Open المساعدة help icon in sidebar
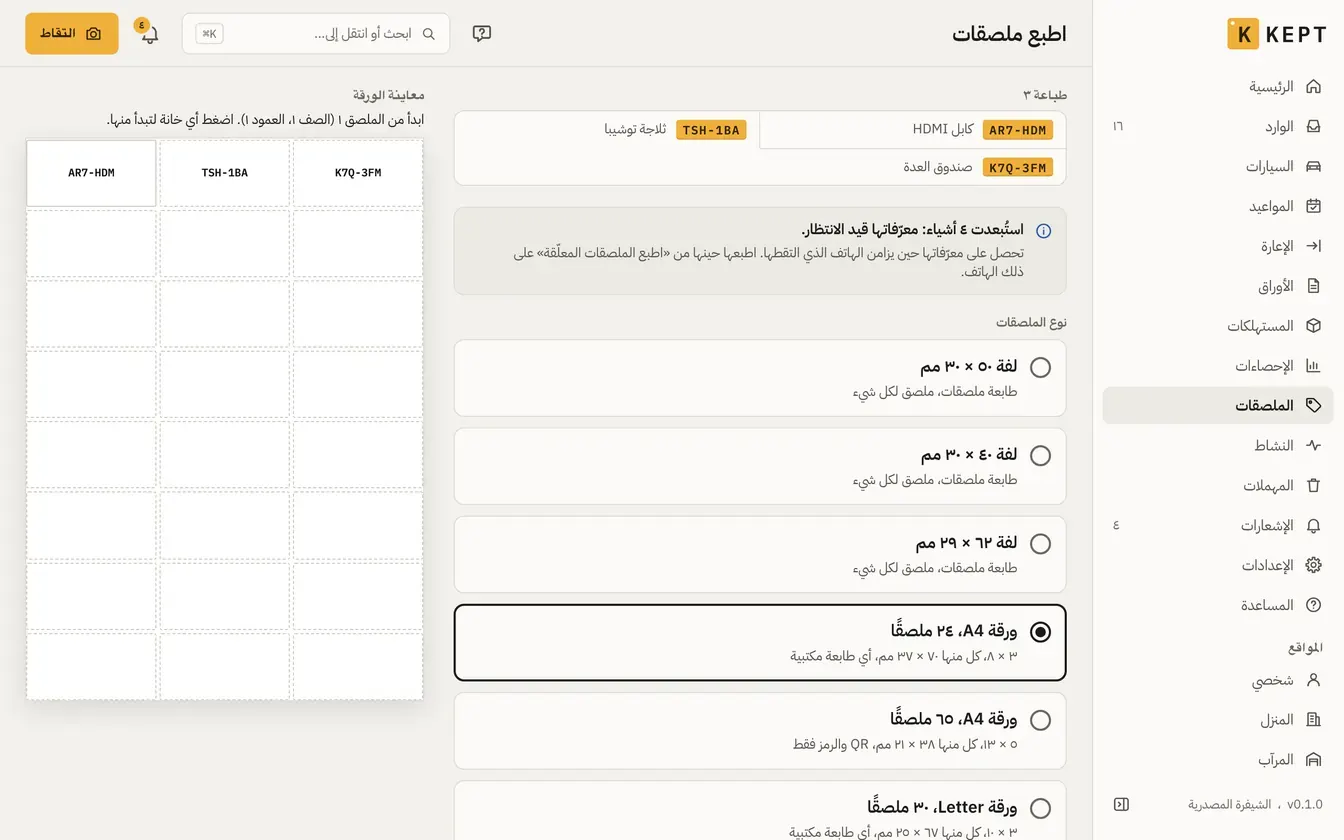This screenshot has height=840, width=1344. coord(1313,605)
